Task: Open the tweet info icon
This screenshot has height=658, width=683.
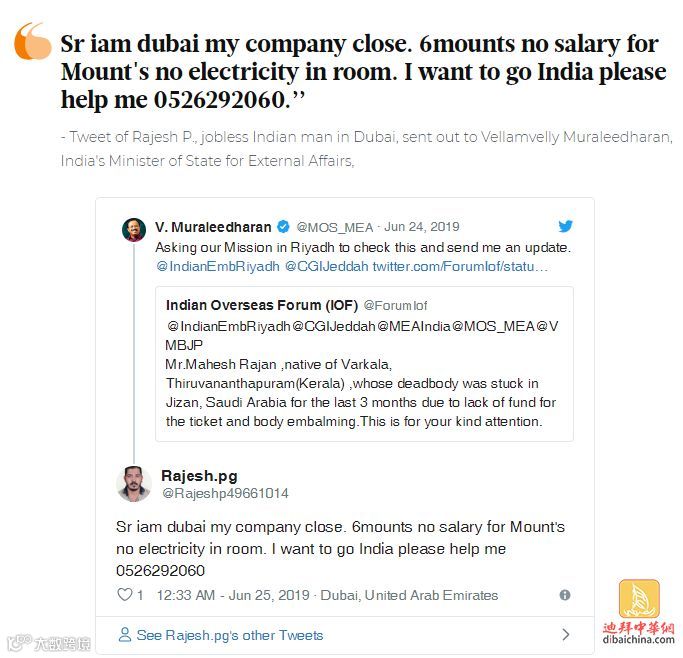Action: coord(565,595)
